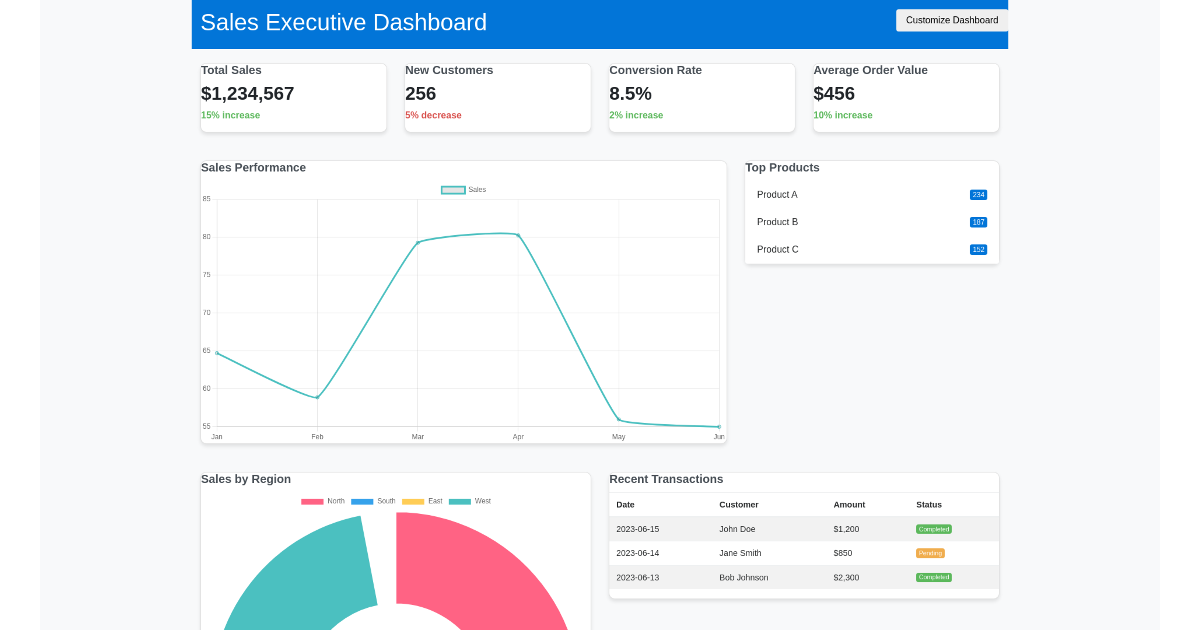
Task: Click the pink North segment of the donut chart
Action: pos(480,570)
